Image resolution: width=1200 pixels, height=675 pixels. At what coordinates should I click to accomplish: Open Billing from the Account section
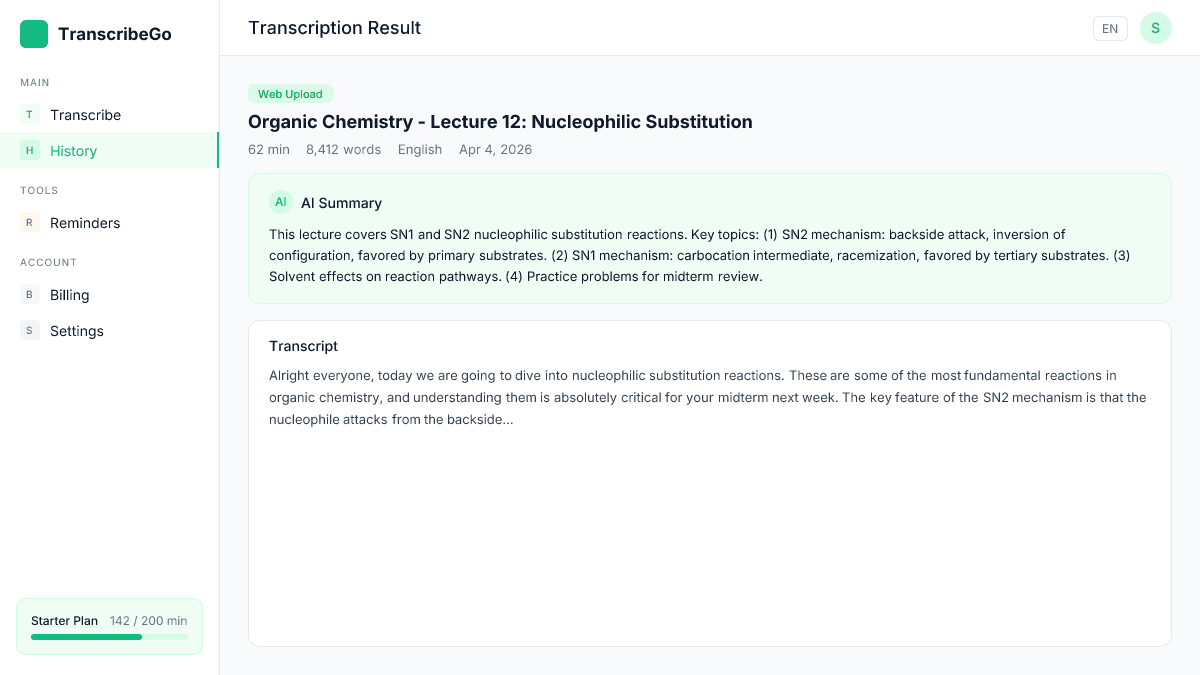coord(69,294)
